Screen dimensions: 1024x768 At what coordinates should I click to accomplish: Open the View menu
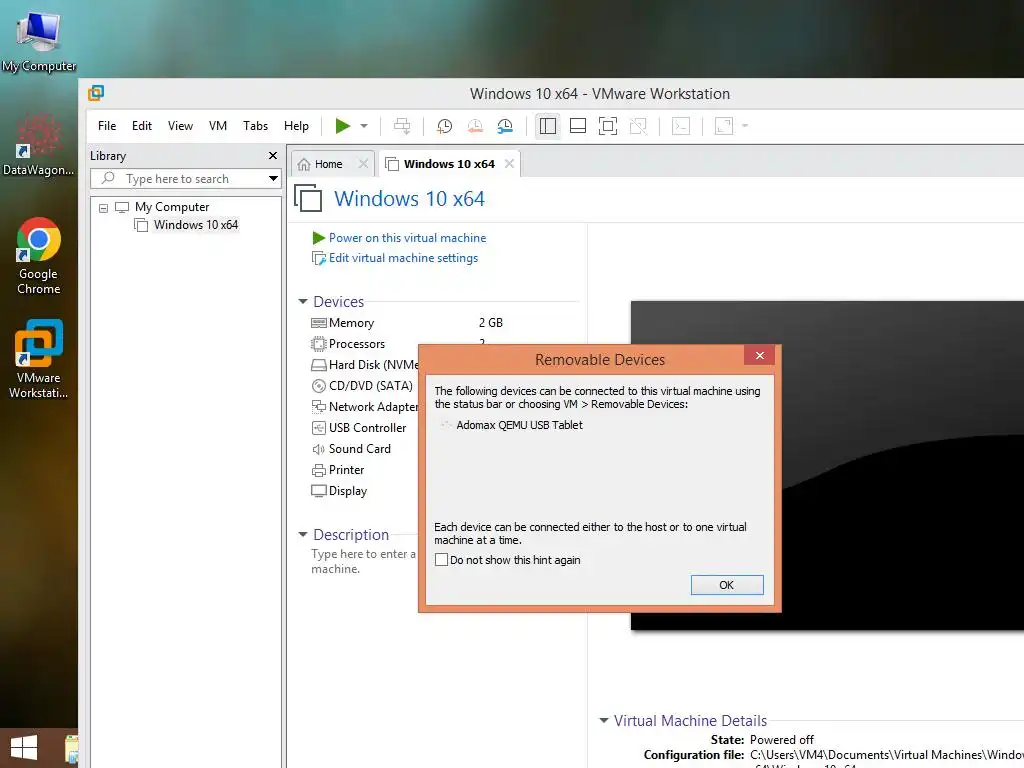180,126
